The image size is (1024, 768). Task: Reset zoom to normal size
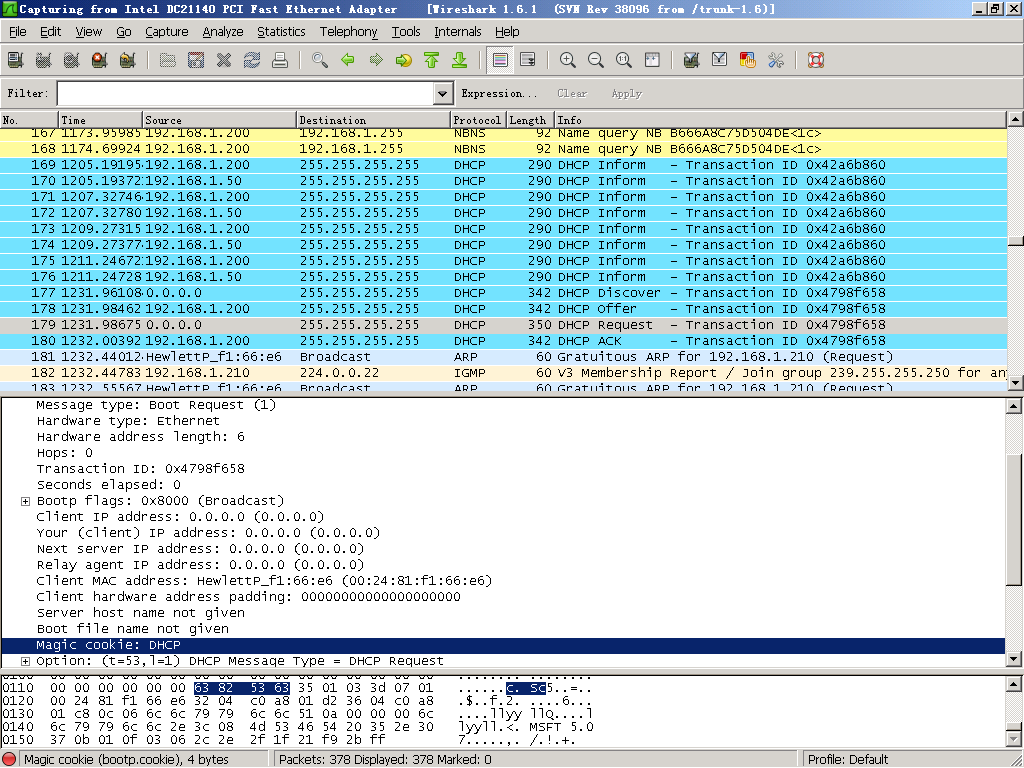pyautogui.click(x=624, y=60)
